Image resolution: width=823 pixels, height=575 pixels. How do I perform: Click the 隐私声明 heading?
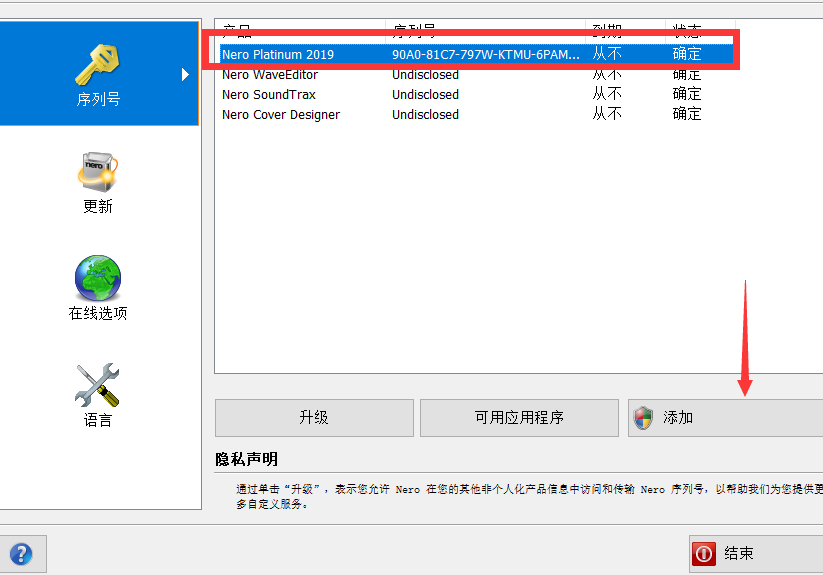[247, 460]
